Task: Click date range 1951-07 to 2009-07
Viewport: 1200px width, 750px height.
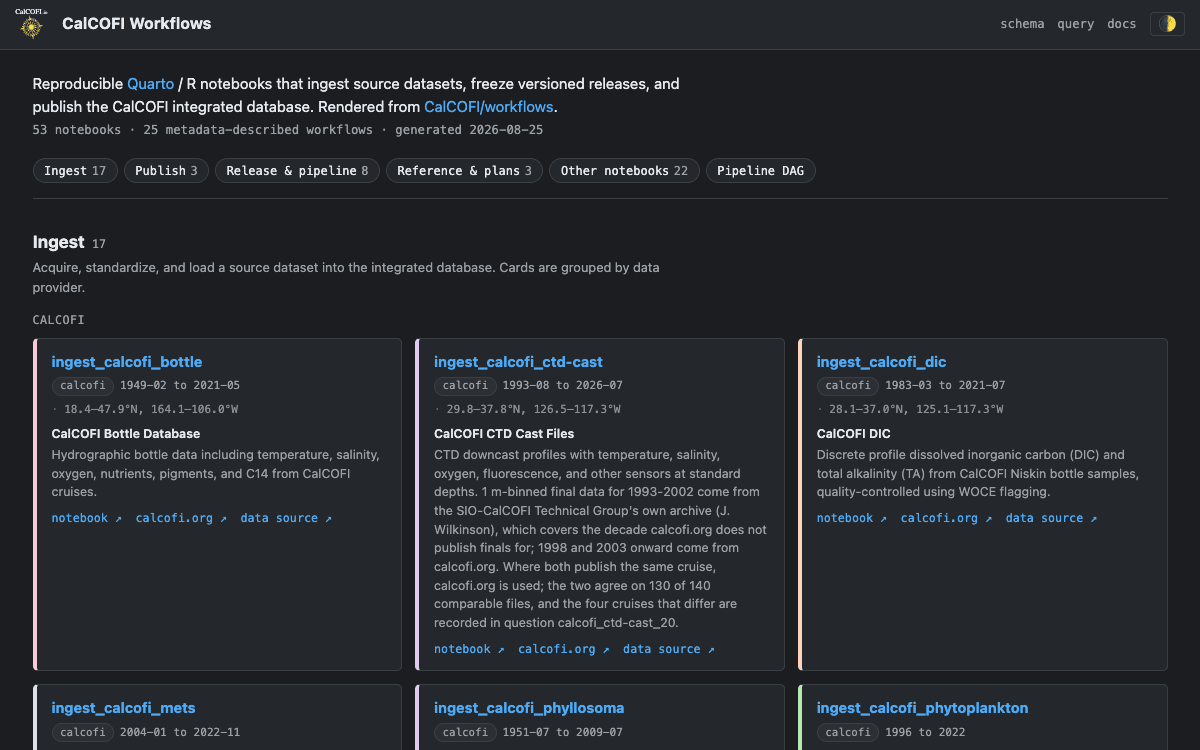Action: (563, 732)
